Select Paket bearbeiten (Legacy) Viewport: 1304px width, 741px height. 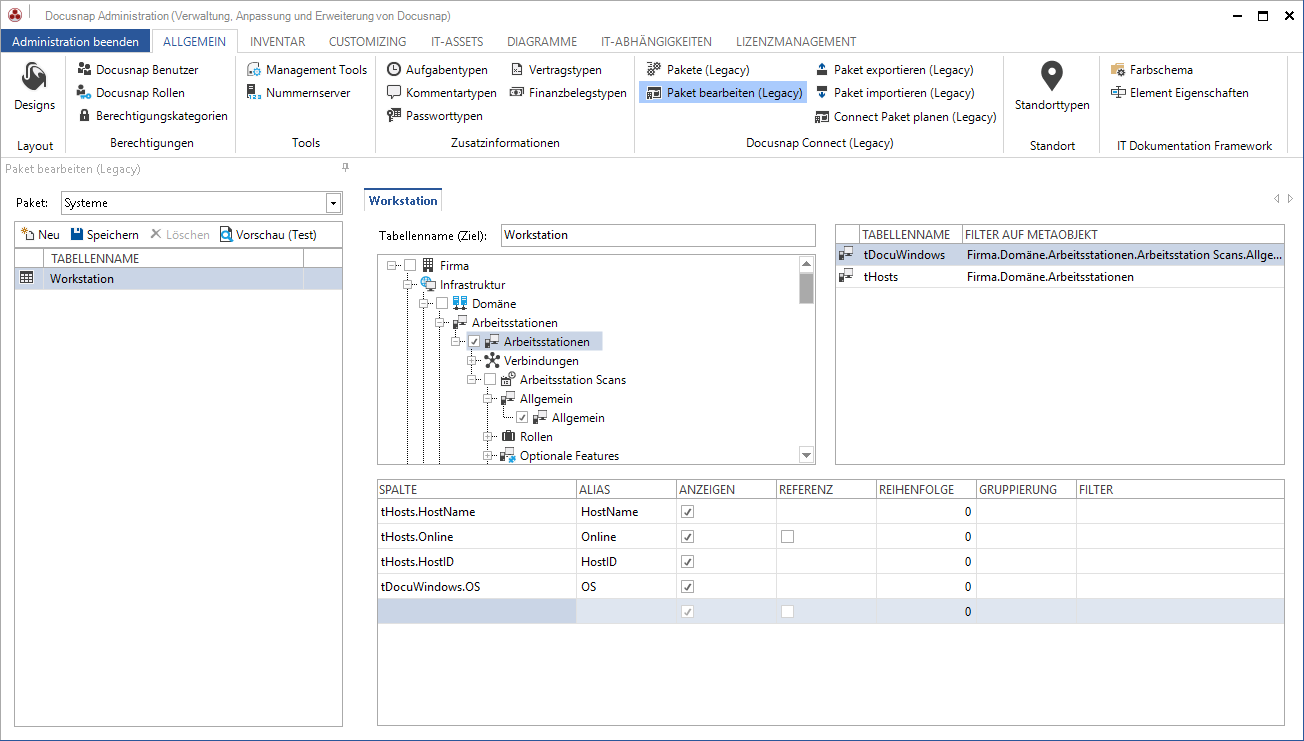pos(723,93)
